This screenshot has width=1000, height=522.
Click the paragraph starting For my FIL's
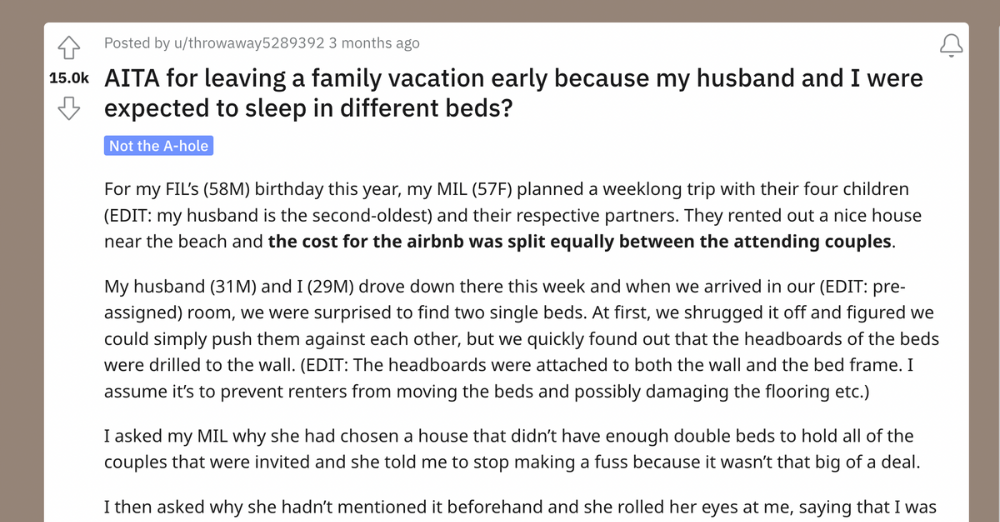coord(513,215)
